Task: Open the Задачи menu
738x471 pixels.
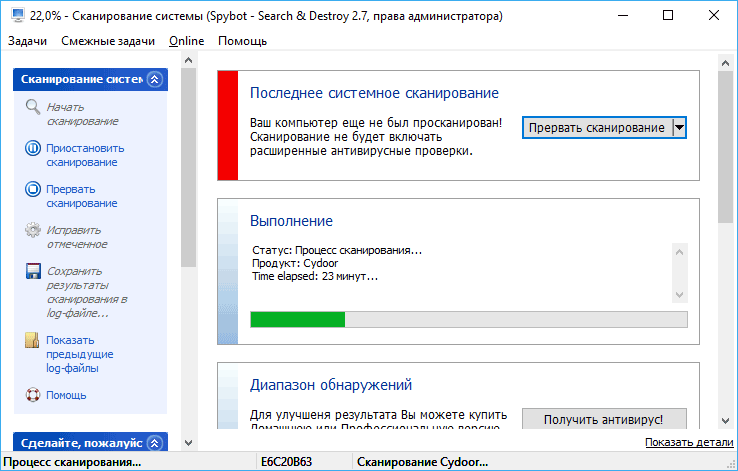Action: (27, 41)
